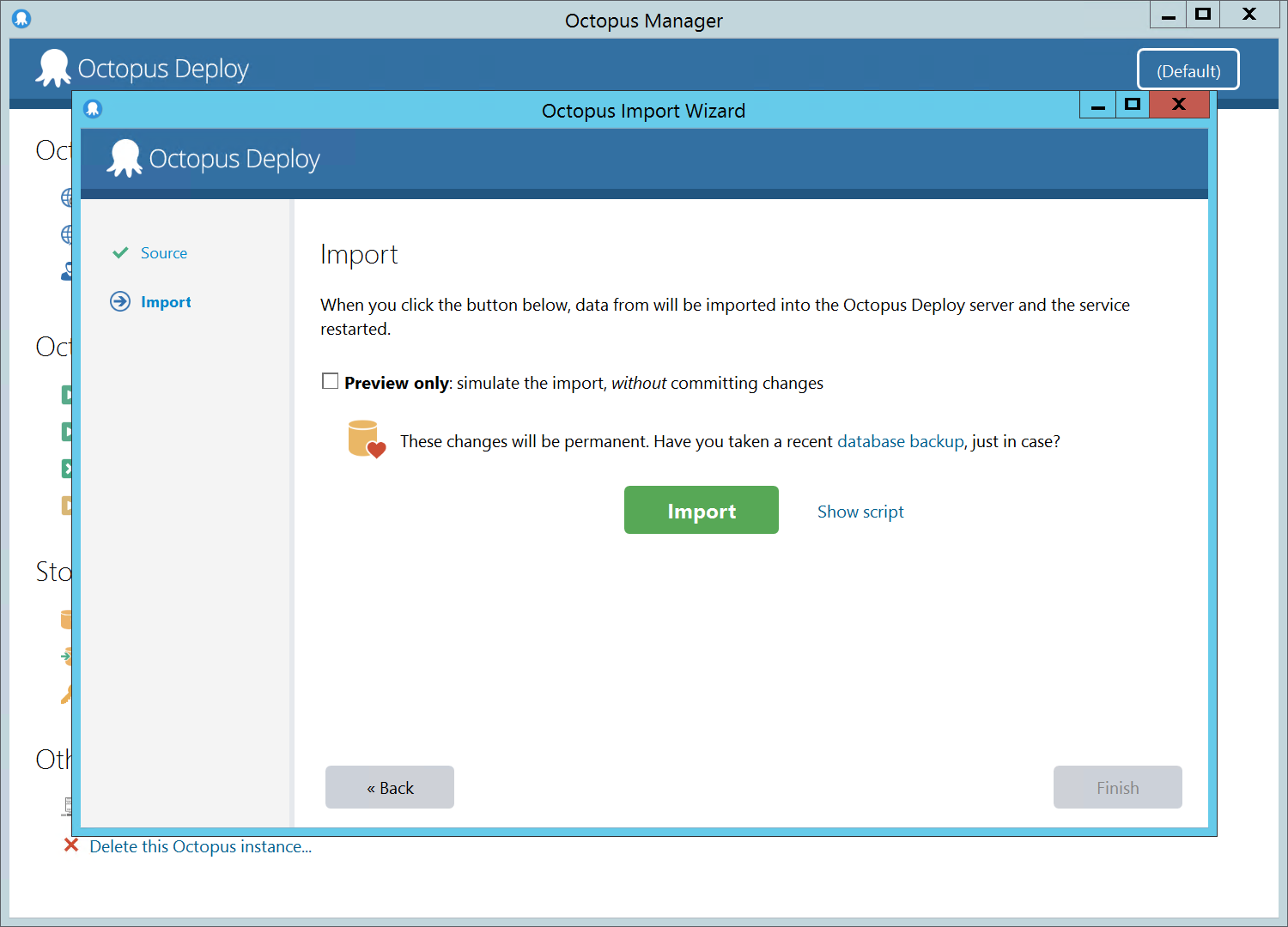Click Delete this Octopus instance link
1288x927 pixels.
tap(200, 846)
